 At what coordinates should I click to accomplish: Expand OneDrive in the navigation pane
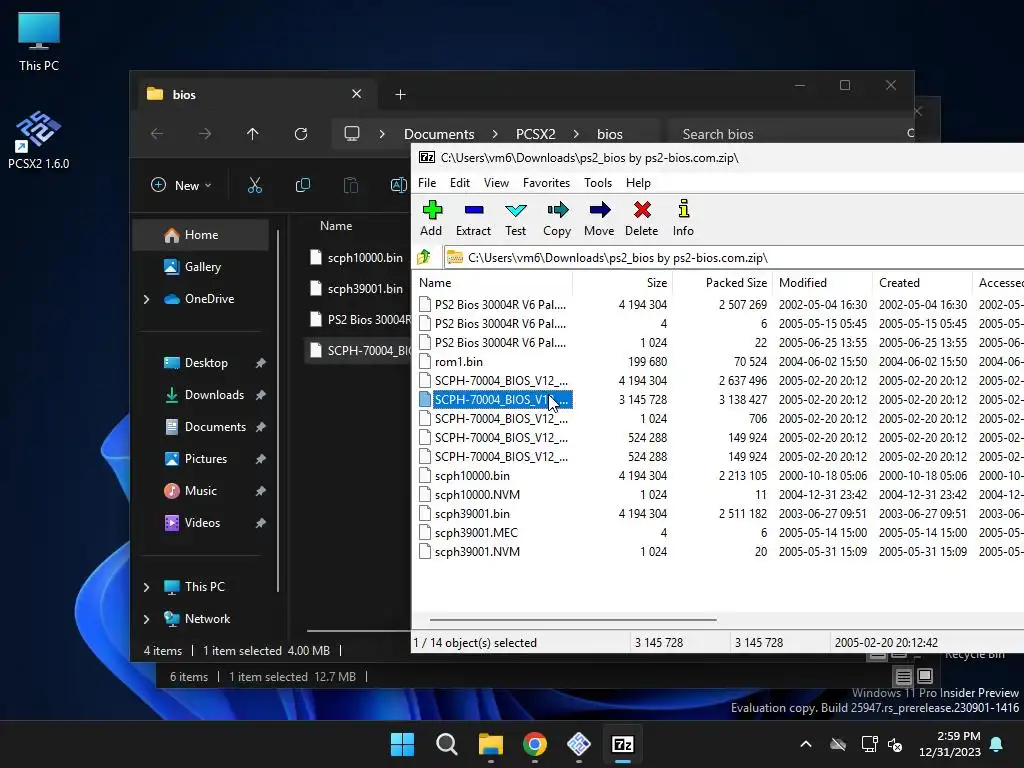146,299
